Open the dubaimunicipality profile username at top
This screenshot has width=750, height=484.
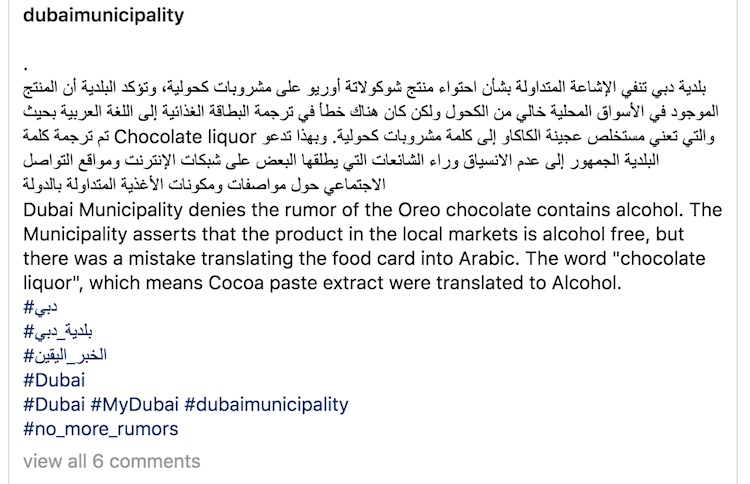point(102,15)
